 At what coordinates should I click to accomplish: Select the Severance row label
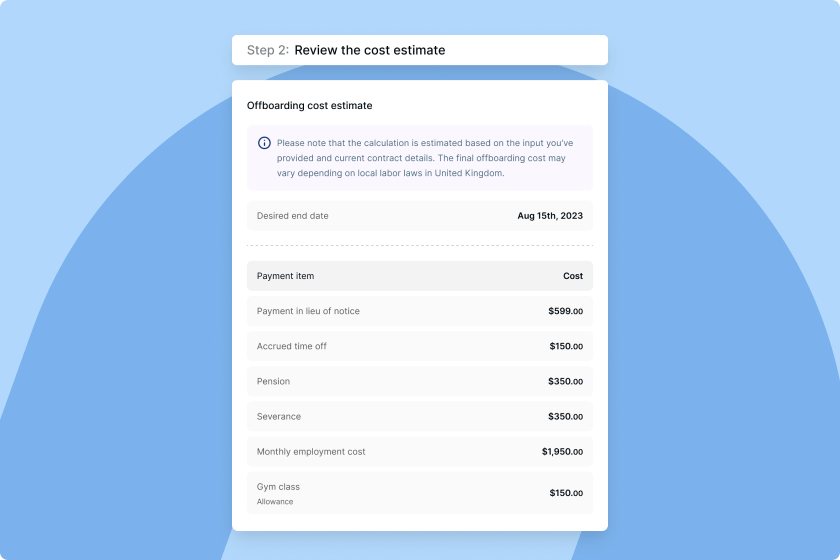(x=278, y=416)
